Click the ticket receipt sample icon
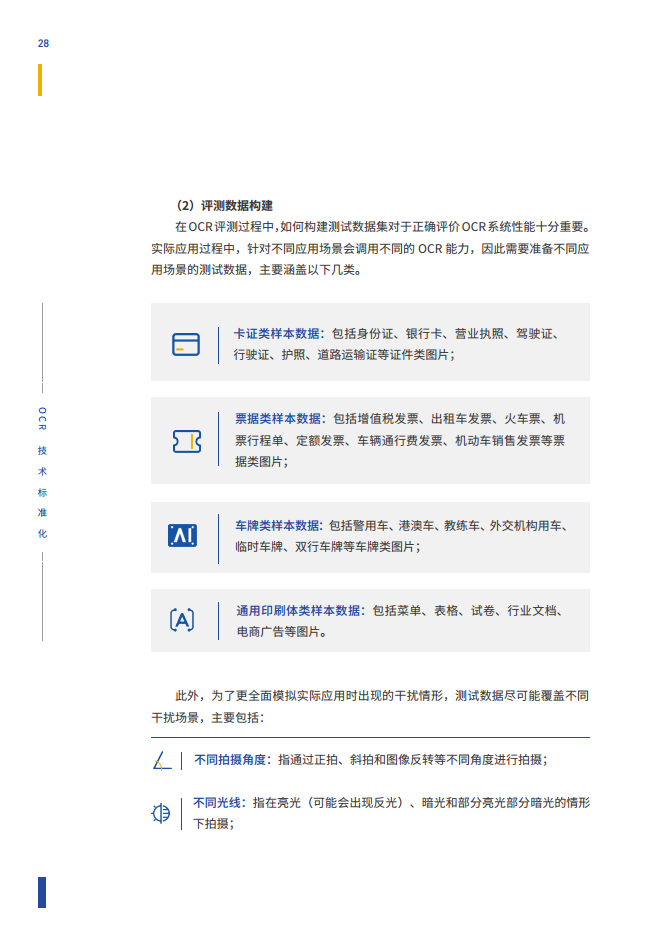Screen dimensions: 665x944 (x=187, y=441)
